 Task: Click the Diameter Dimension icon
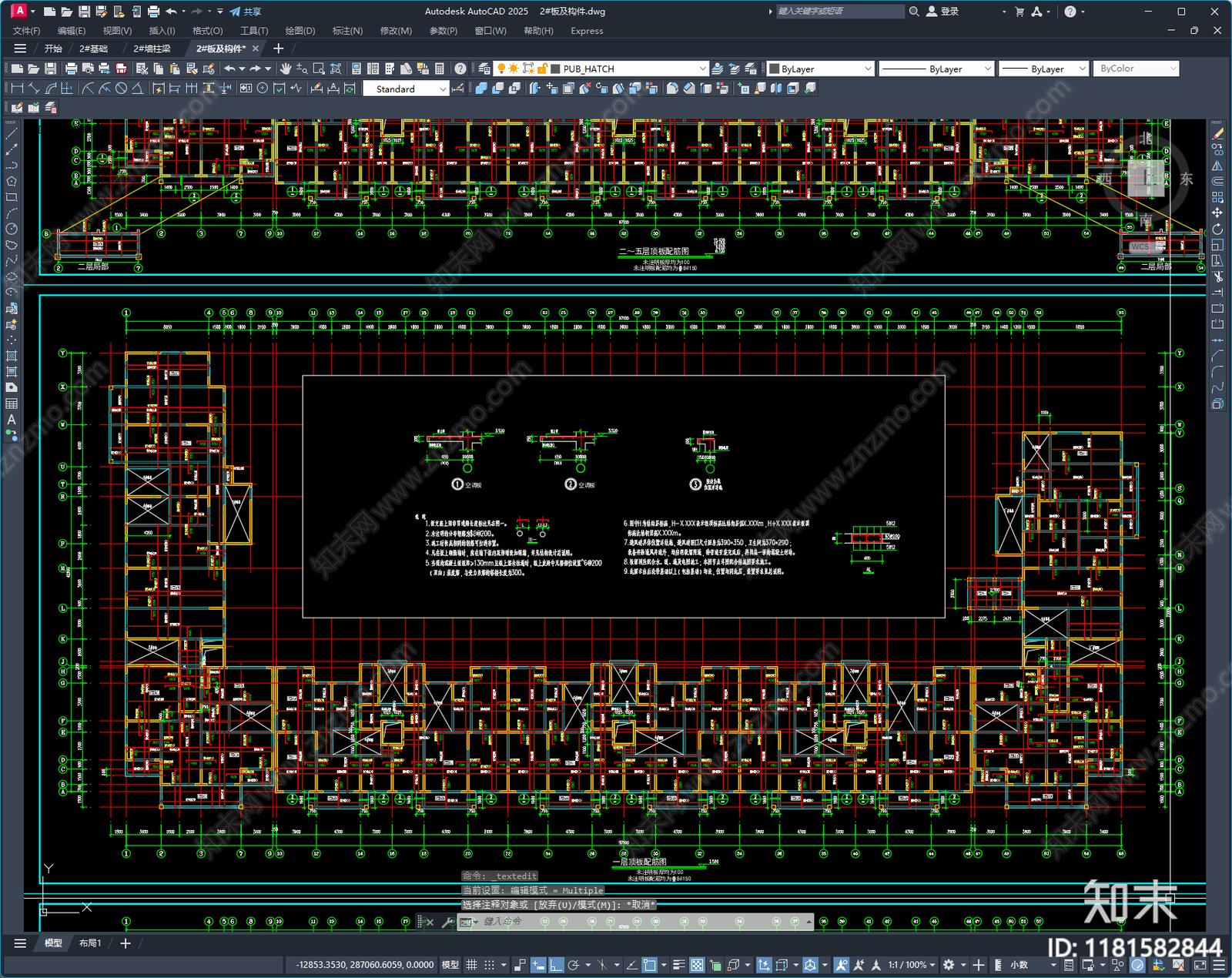click(121, 89)
